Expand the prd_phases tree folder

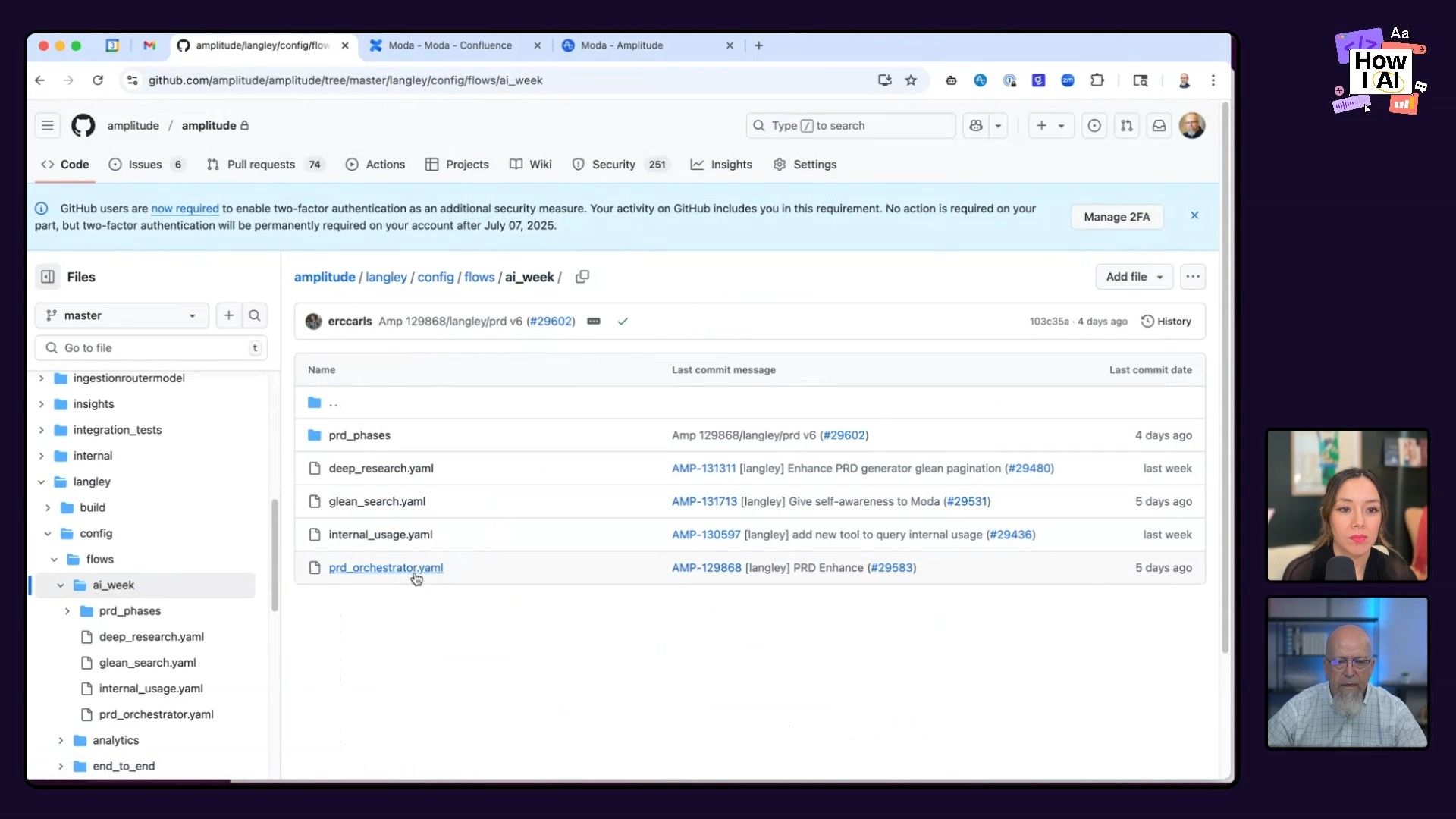(x=67, y=611)
